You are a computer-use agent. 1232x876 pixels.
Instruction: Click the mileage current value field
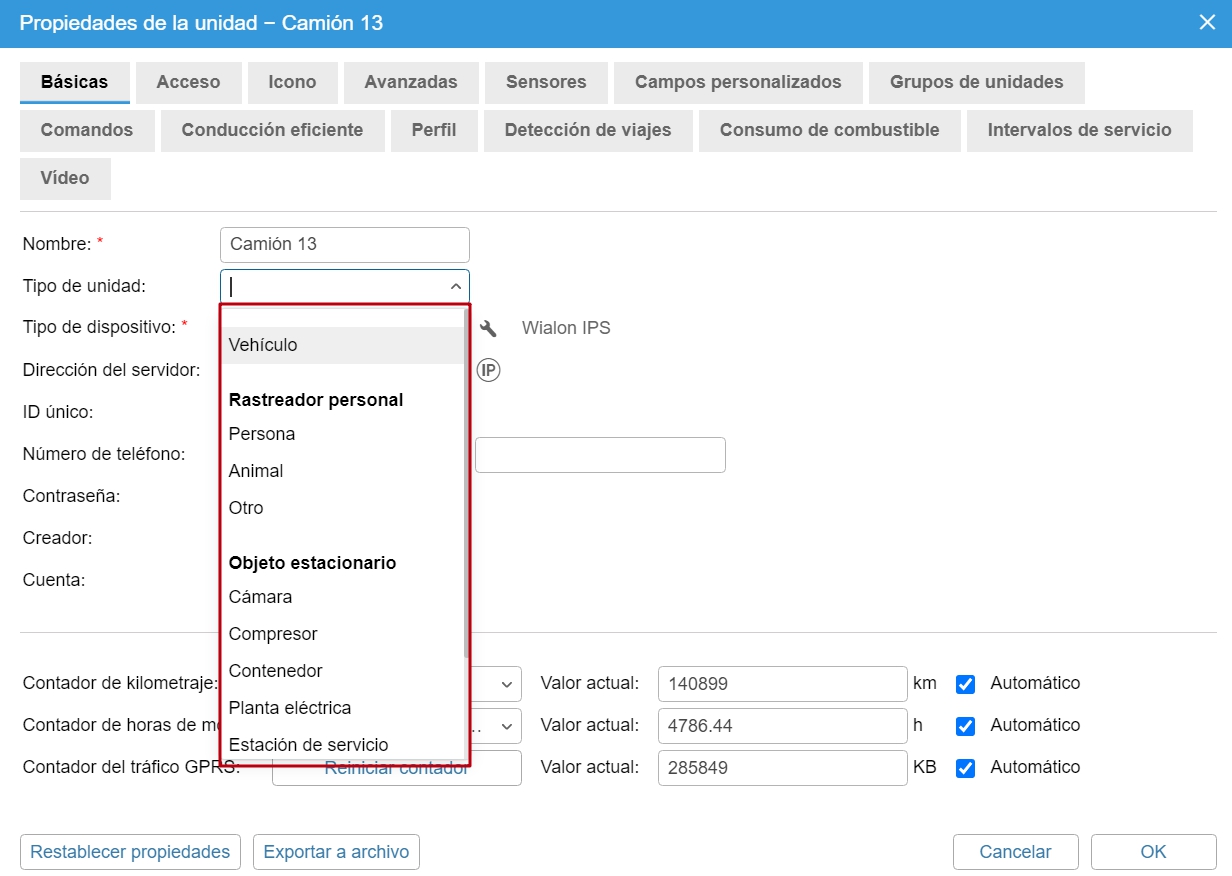[x=781, y=684]
